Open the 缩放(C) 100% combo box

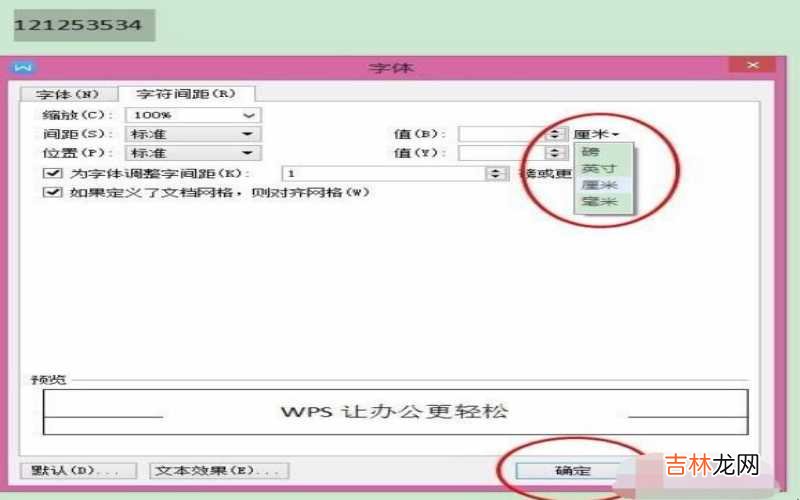point(192,115)
